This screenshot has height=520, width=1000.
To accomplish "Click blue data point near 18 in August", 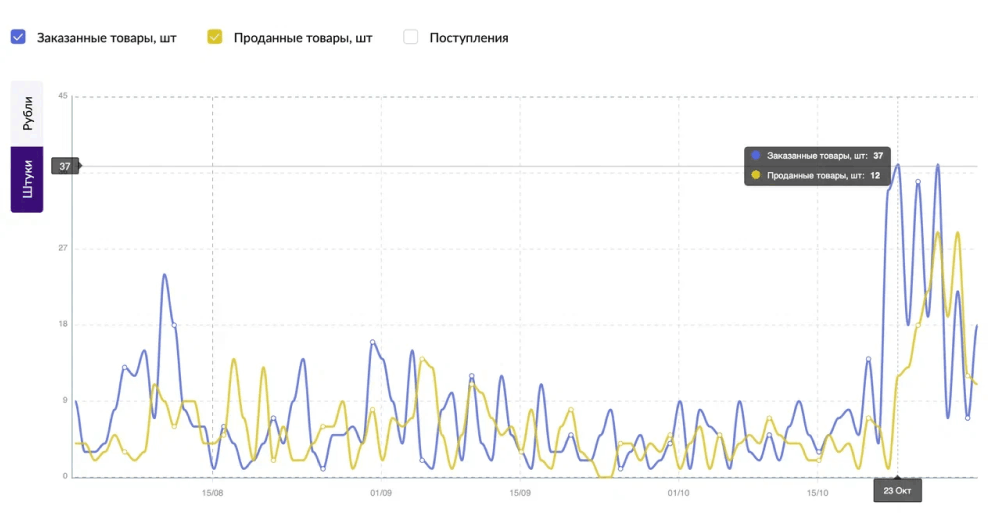I will (x=174, y=325).
